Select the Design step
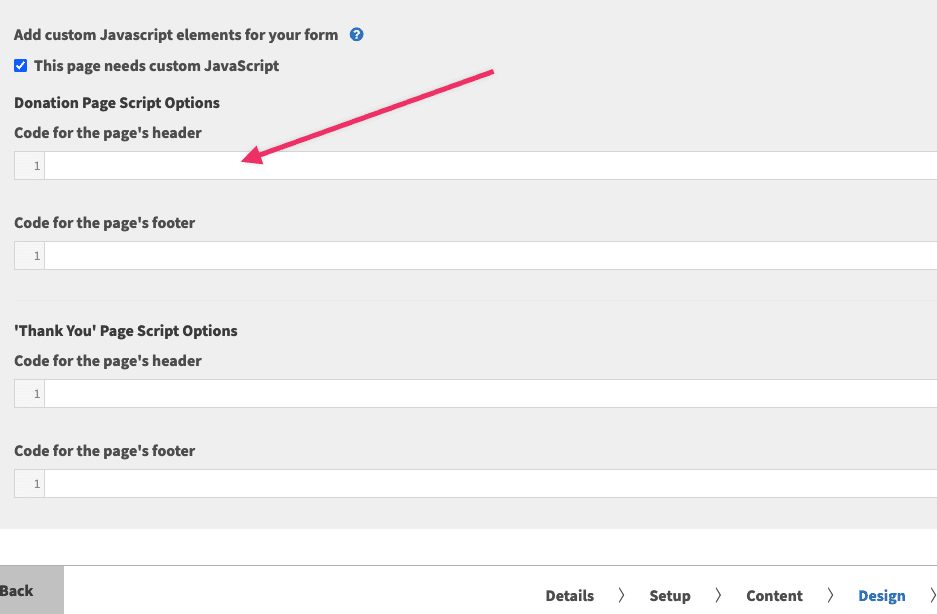The width and height of the screenshot is (937, 614). (x=881, y=596)
